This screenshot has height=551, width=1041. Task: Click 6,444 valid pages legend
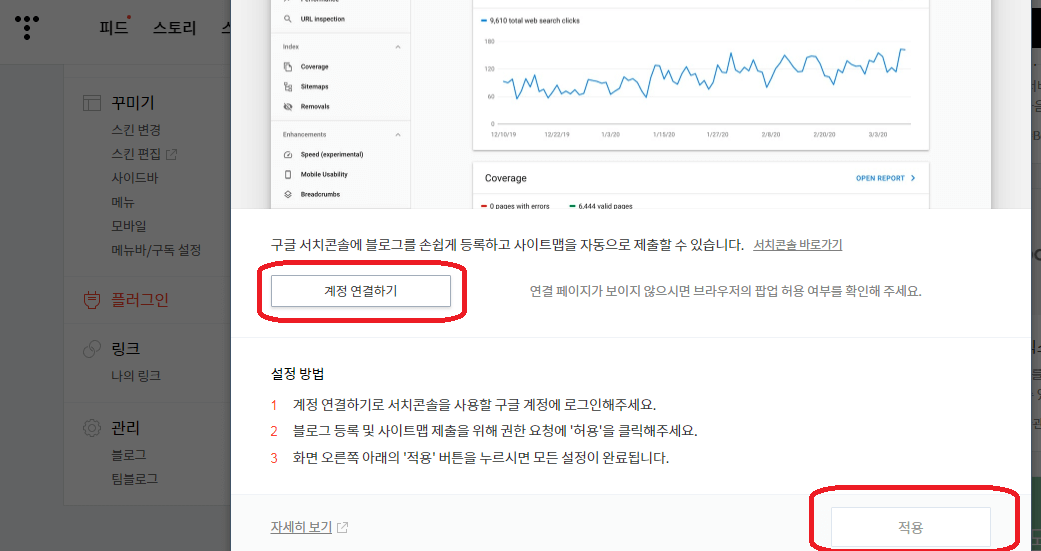[x=601, y=206]
